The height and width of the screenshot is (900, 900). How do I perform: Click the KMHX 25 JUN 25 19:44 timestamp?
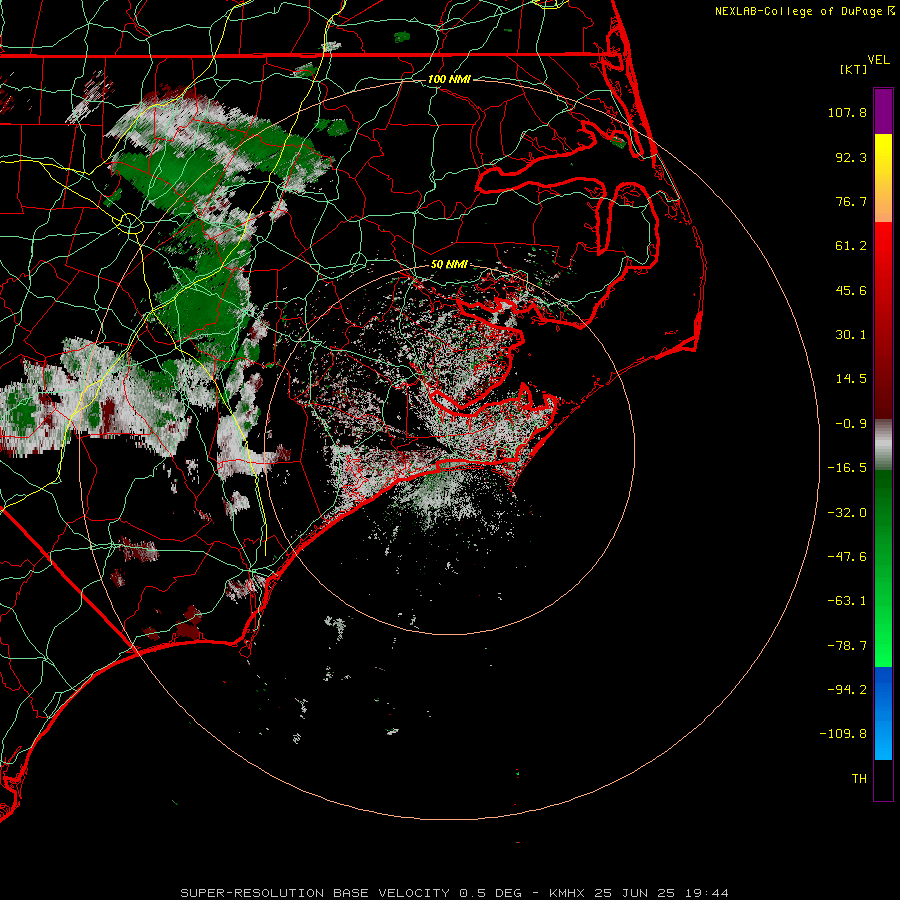click(x=639, y=893)
